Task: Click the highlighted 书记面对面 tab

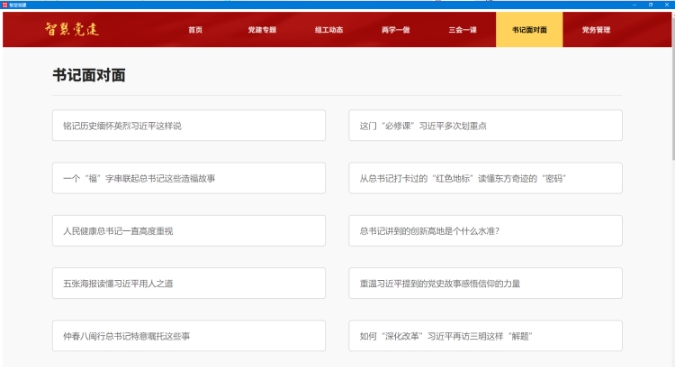Action: 529,30
